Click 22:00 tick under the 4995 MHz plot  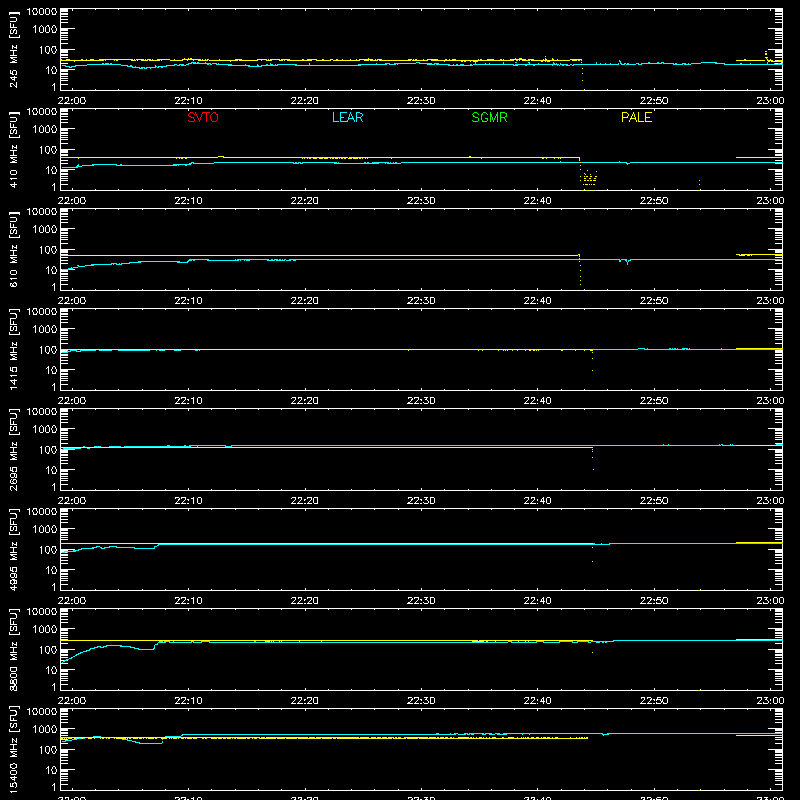[72, 601]
